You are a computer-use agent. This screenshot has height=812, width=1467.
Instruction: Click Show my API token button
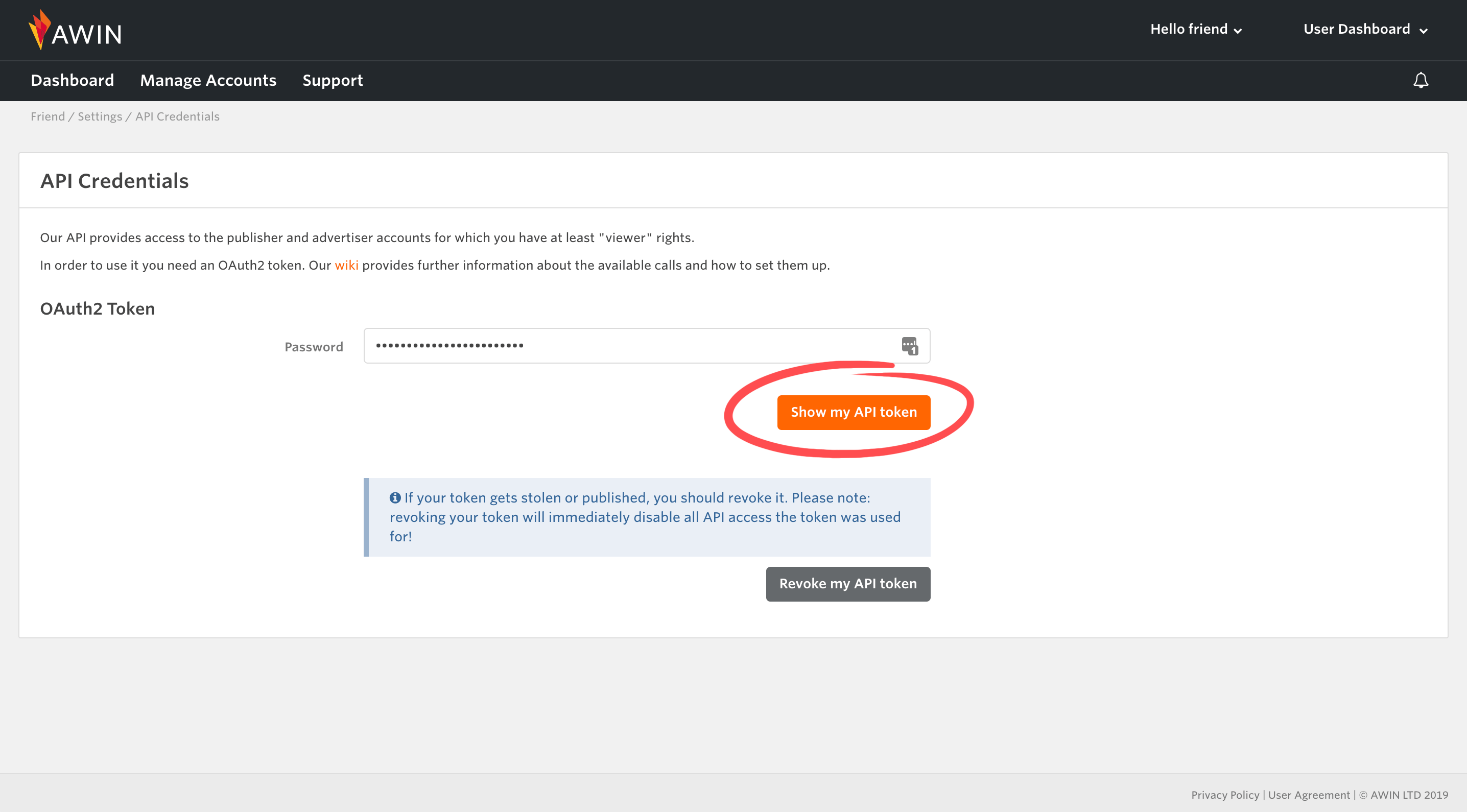click(854, 412)
